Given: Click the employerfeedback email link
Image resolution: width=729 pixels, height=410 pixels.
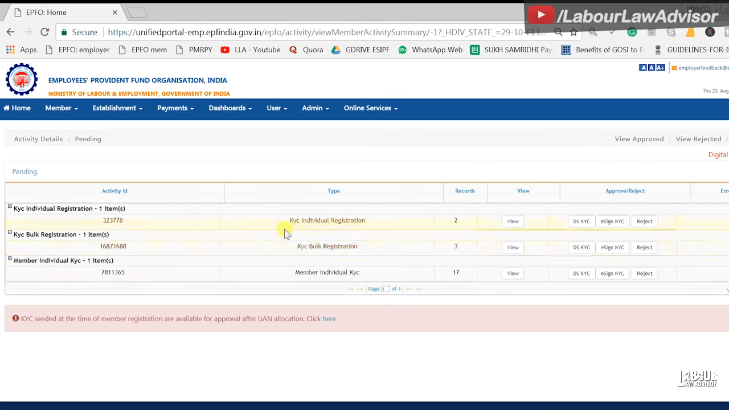Looking at the screenshot, I should (x=701, y=68).
